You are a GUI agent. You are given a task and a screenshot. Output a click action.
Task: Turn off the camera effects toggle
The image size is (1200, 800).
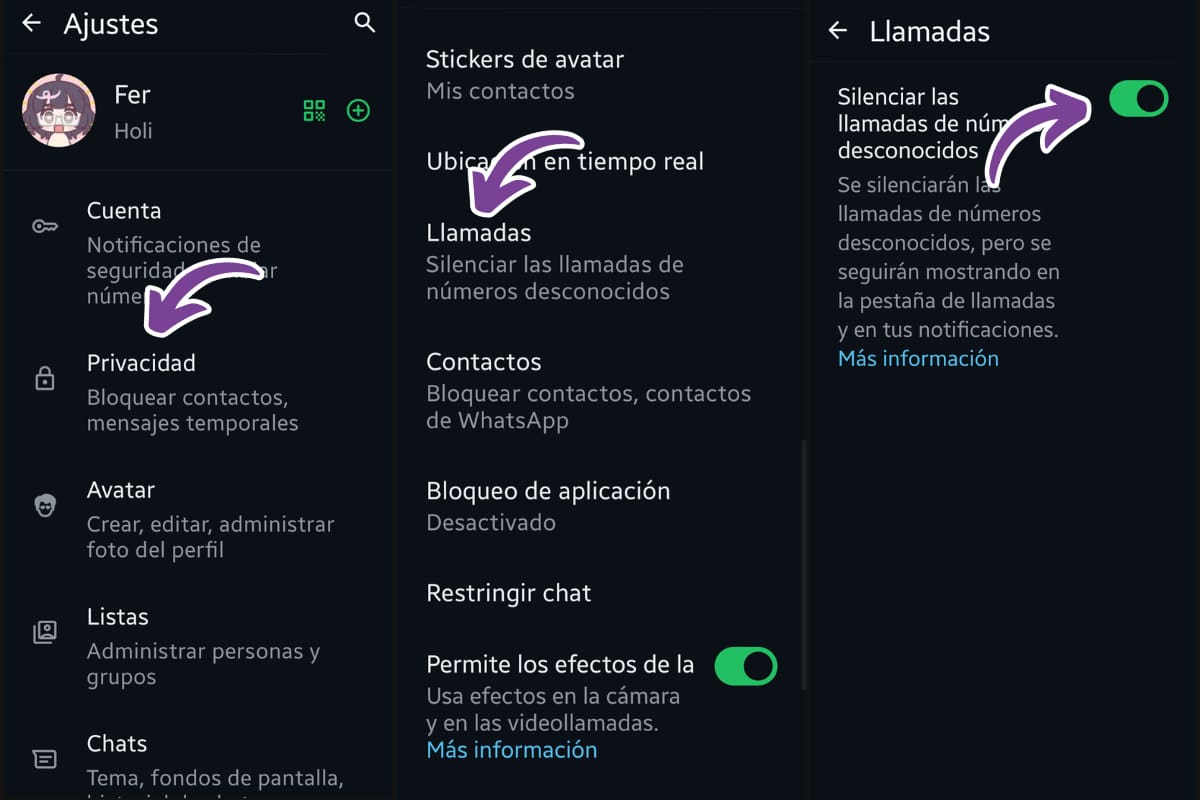(746, 665)
